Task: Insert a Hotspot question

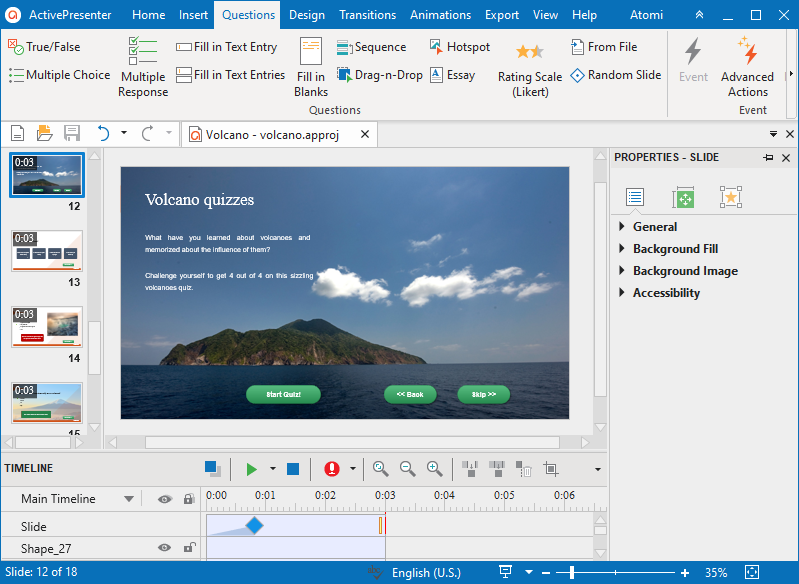Action: [x=460, y=47]
